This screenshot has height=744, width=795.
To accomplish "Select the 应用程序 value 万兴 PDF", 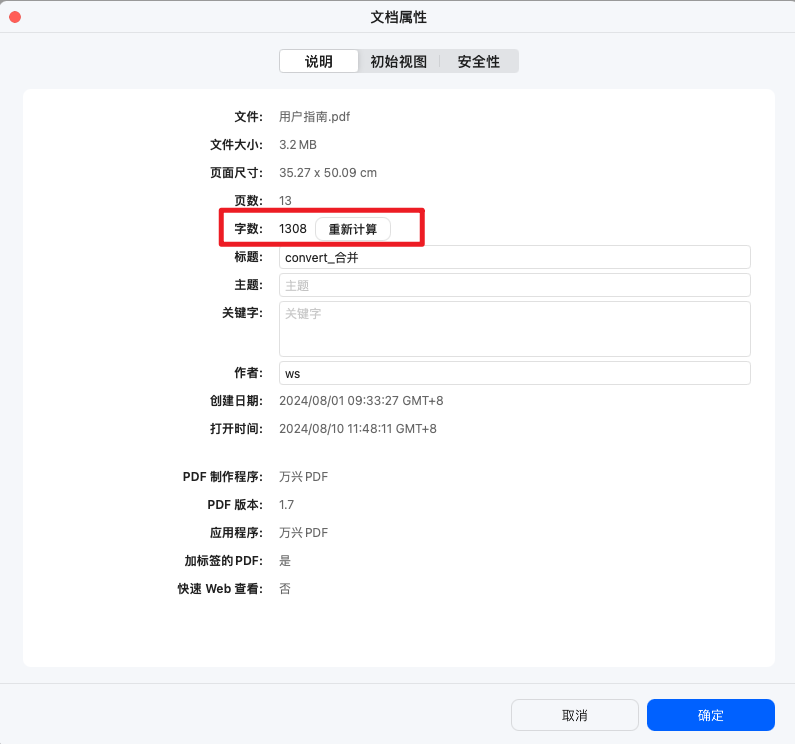I will point(303,533).
